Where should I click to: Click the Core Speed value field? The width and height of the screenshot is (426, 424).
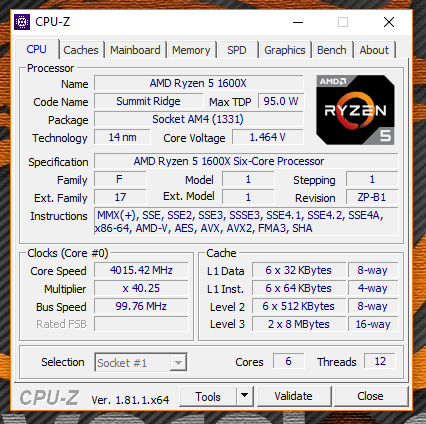click(141, 270)
